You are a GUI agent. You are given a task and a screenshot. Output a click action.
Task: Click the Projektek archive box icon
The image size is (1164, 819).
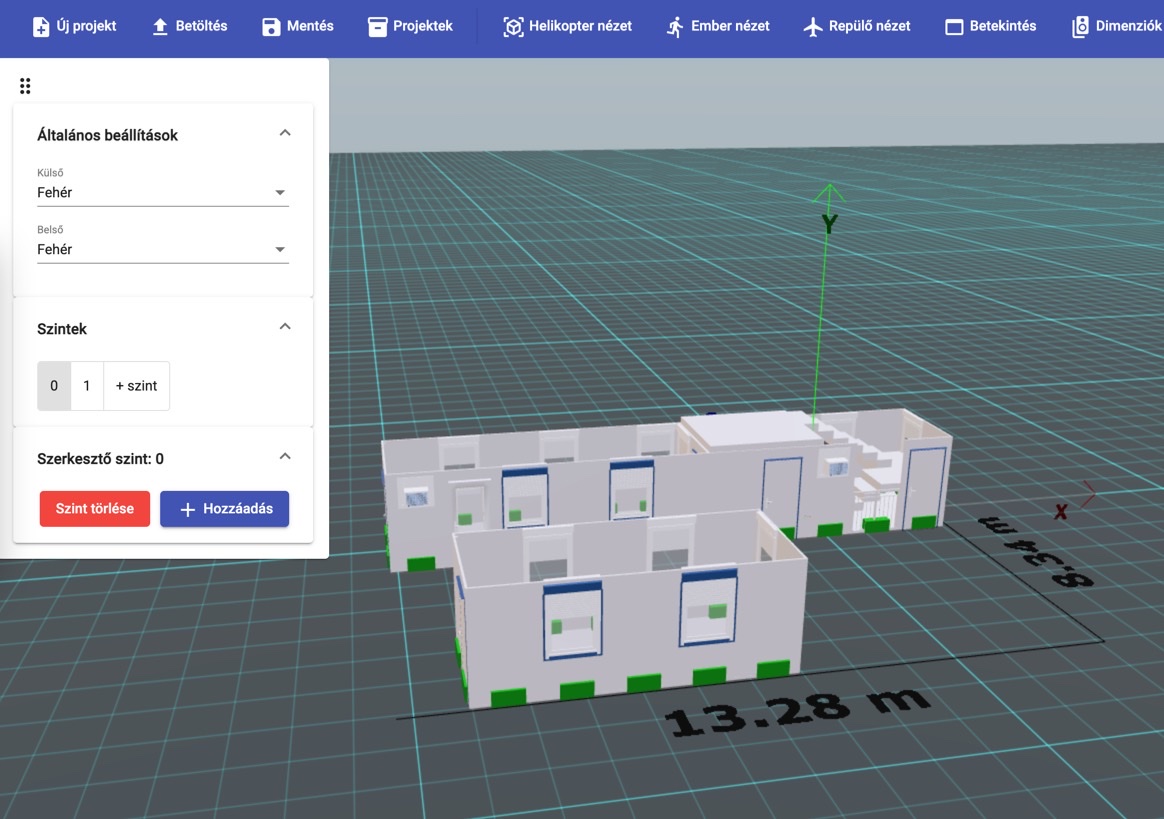377,27
